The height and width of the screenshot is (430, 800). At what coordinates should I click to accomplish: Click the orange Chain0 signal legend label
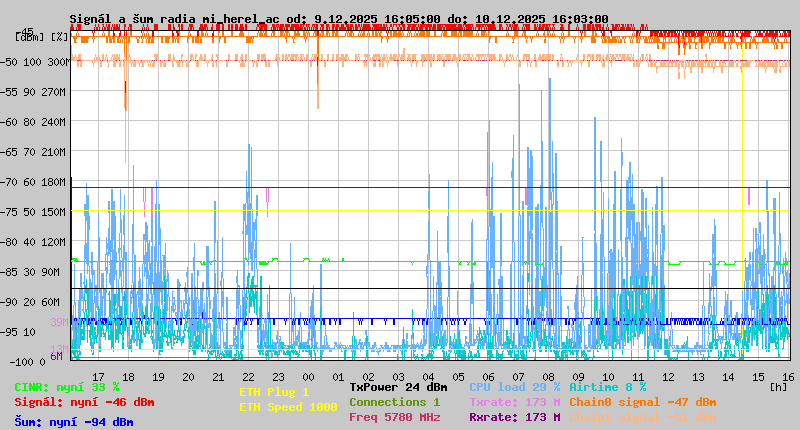tap(642, 402)
